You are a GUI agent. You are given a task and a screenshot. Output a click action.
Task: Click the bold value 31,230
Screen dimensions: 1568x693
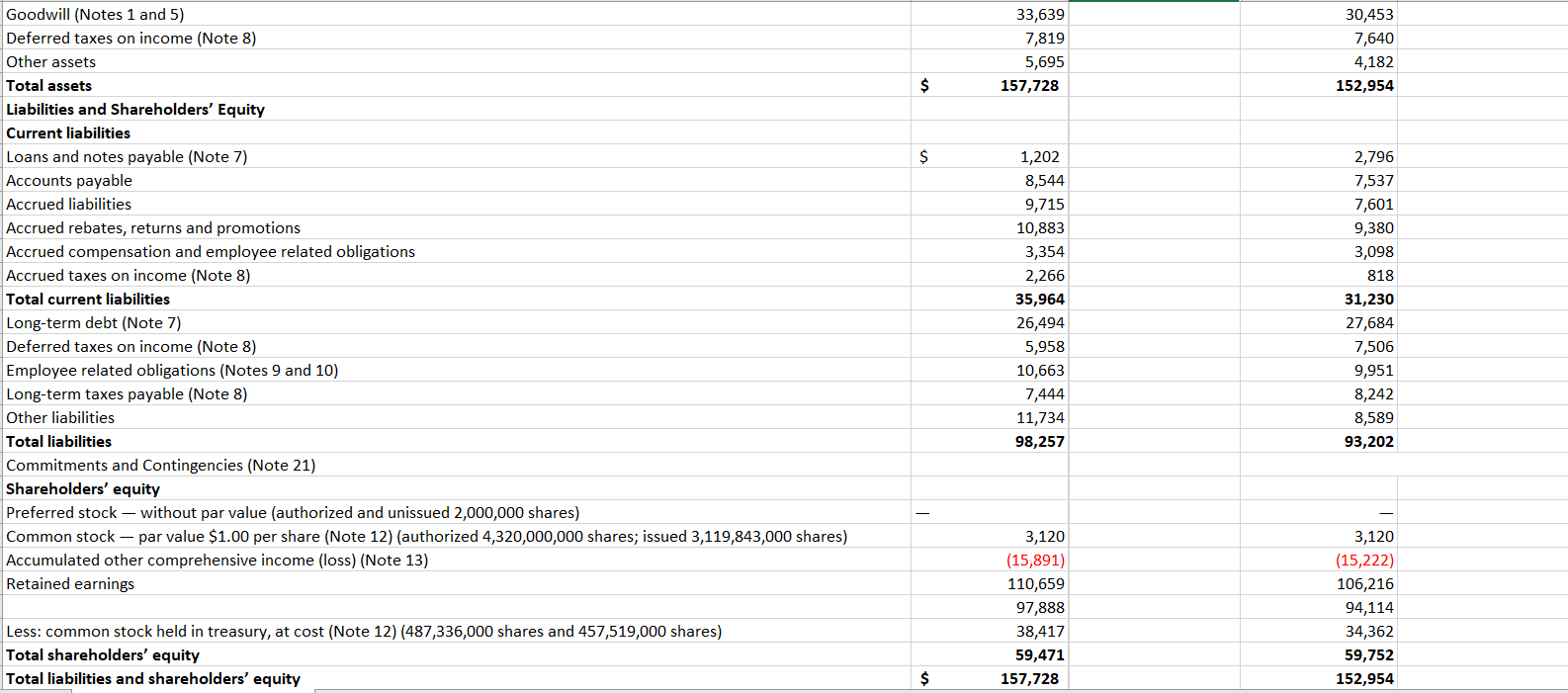tap(1319, 299)
